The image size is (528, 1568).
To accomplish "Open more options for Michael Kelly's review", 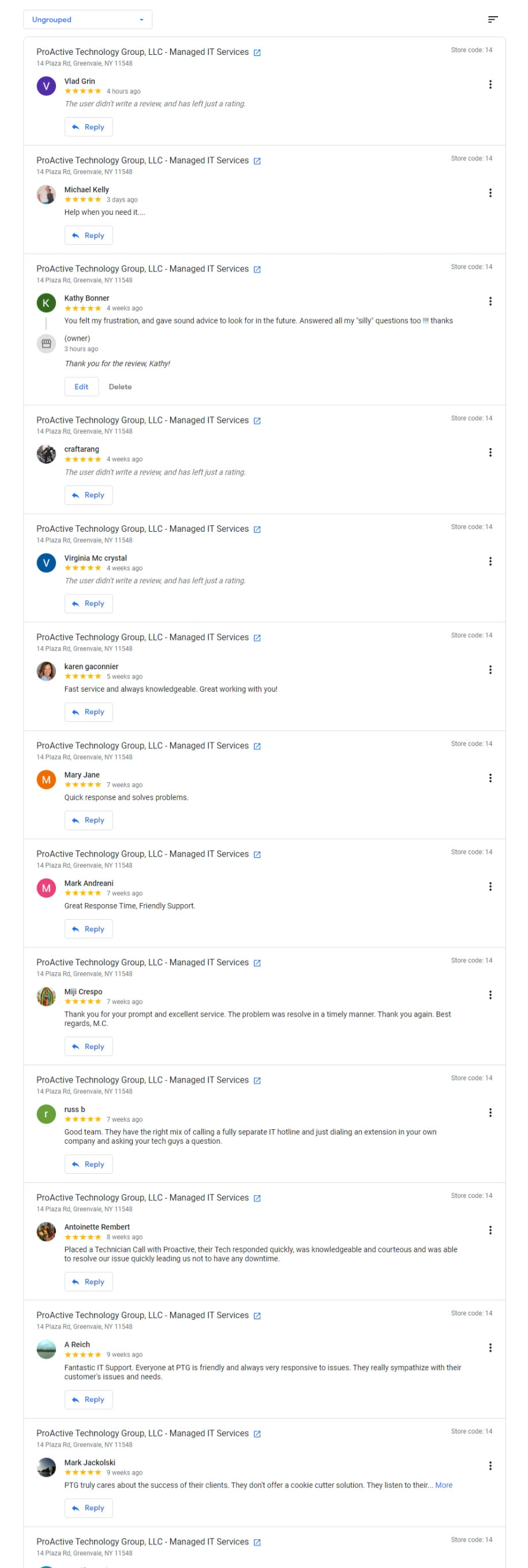I will point(490,193).
